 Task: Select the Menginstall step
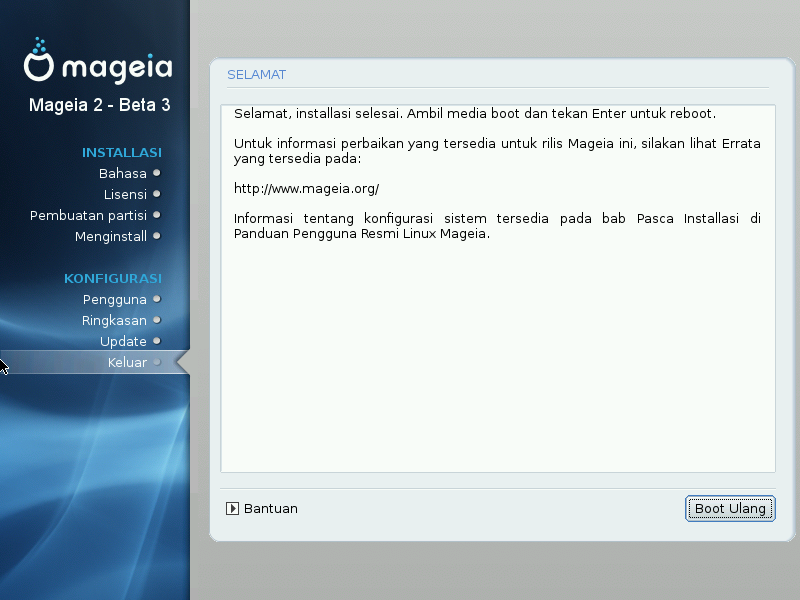point(111,236)
